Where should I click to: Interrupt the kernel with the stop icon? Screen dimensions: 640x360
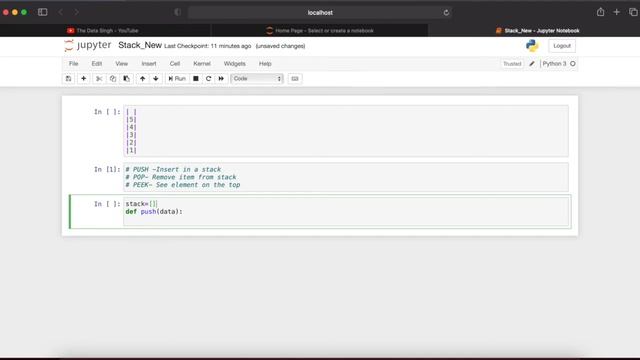point(196,78)
